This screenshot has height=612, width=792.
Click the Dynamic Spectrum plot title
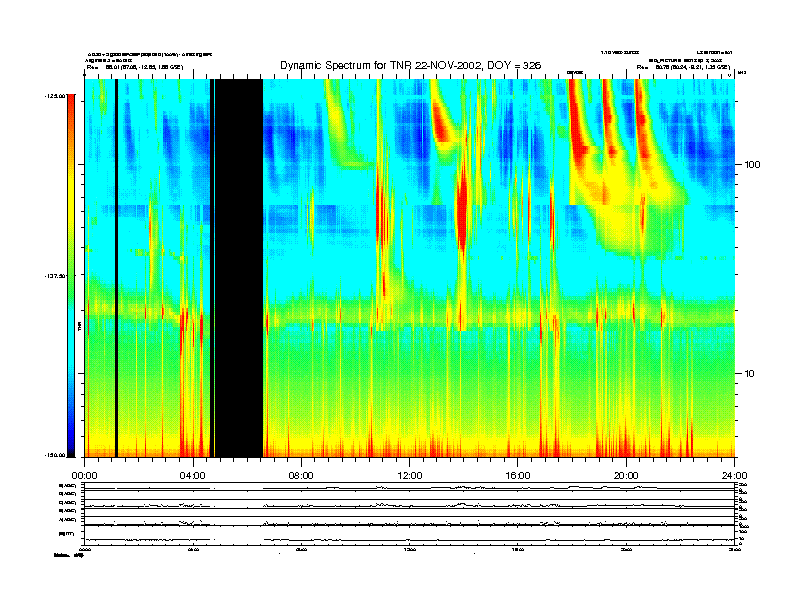[410, 65]
